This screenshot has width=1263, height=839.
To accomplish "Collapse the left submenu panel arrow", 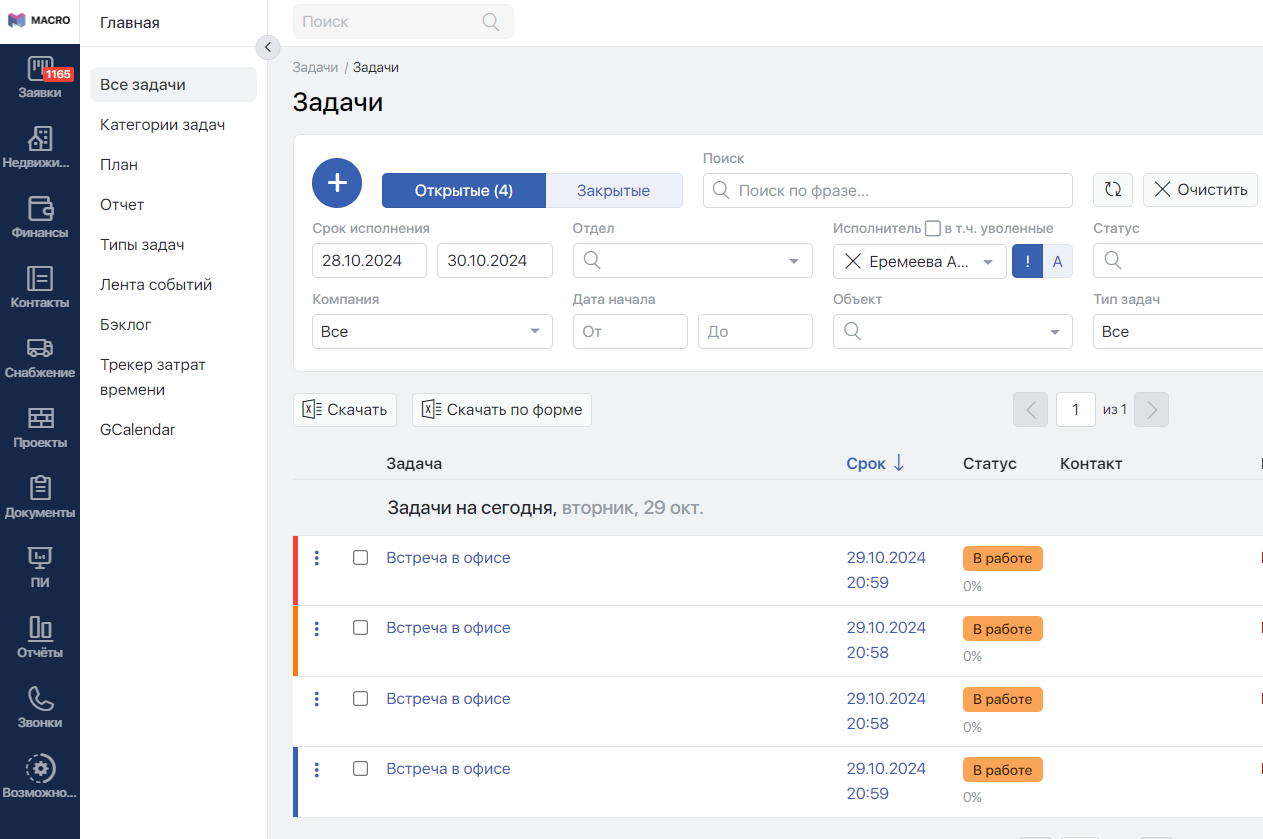I will (x=267, y=47).
